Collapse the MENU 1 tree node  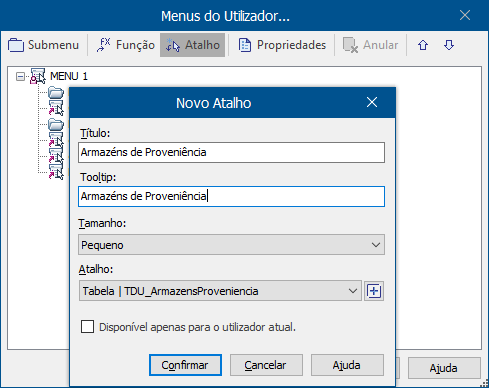pos(20,76)
